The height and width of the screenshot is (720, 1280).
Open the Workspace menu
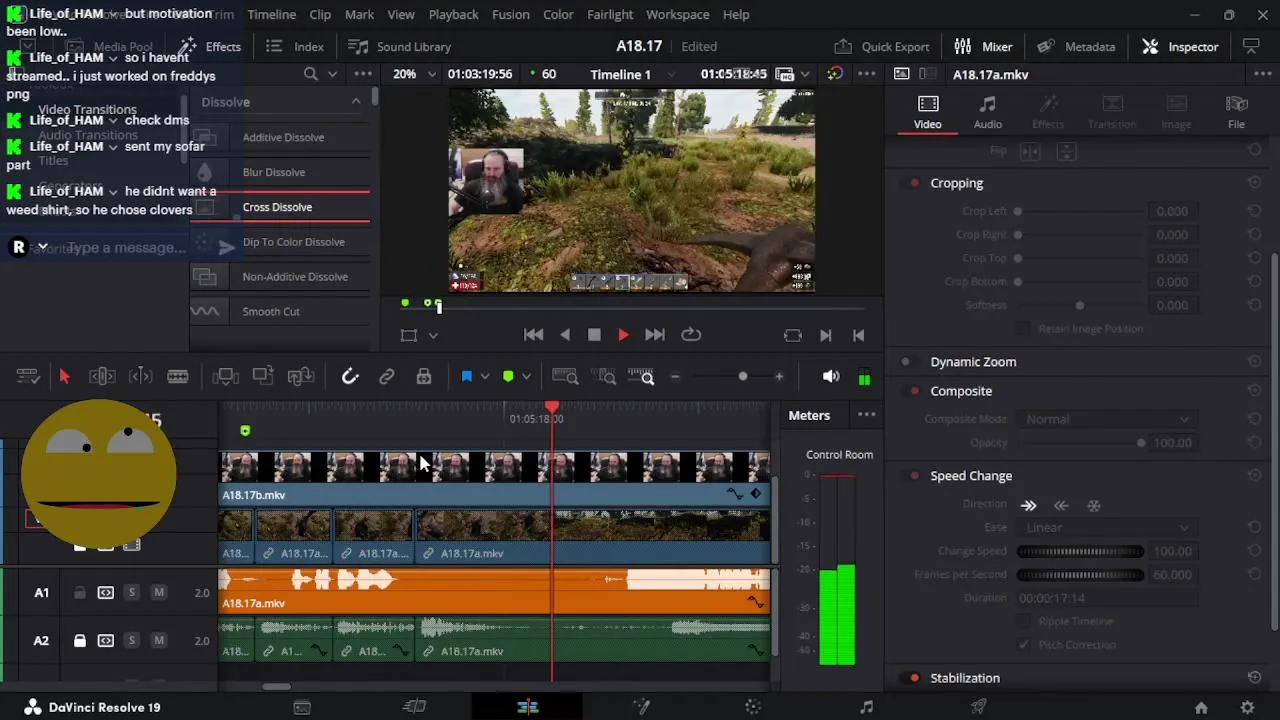coord(677,15)
